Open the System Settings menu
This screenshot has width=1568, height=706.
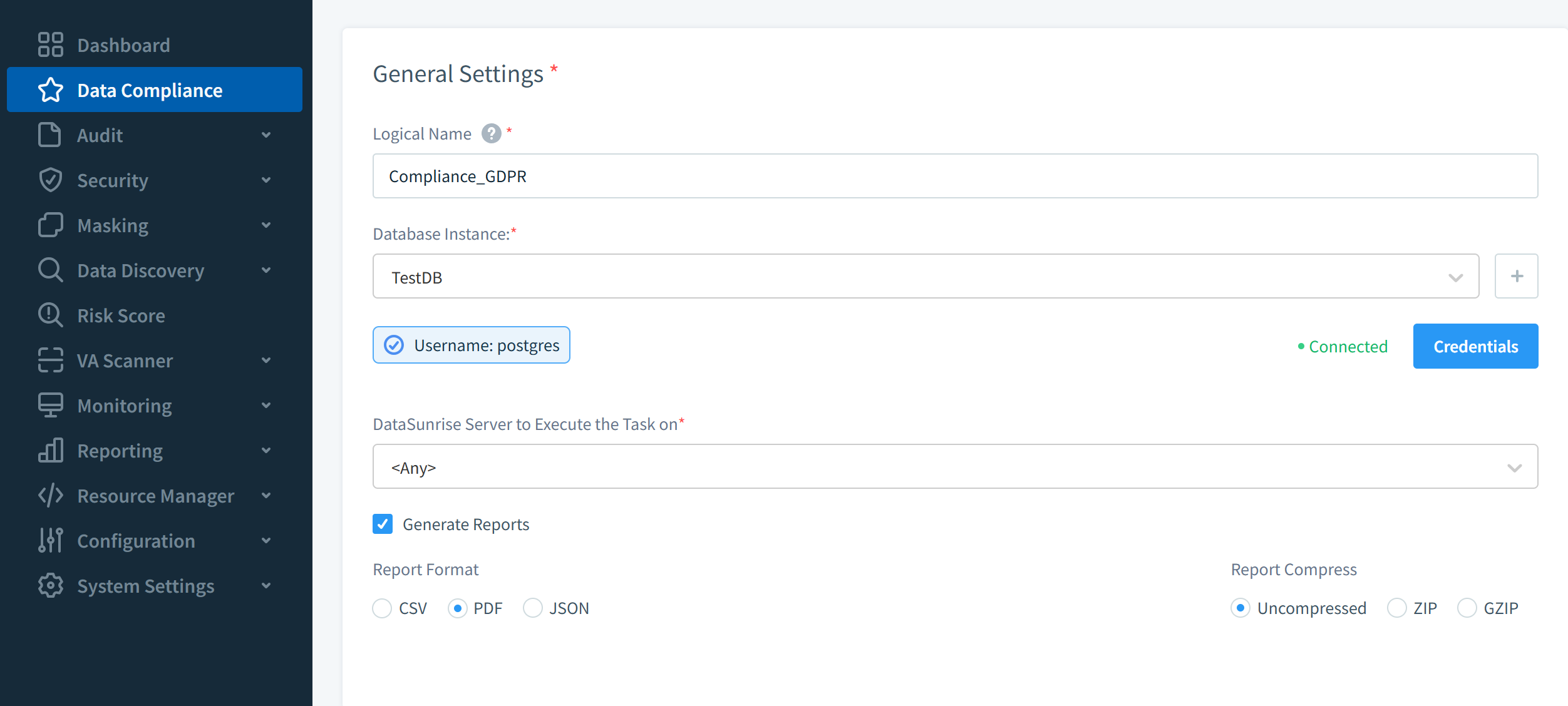click(146, 585)
